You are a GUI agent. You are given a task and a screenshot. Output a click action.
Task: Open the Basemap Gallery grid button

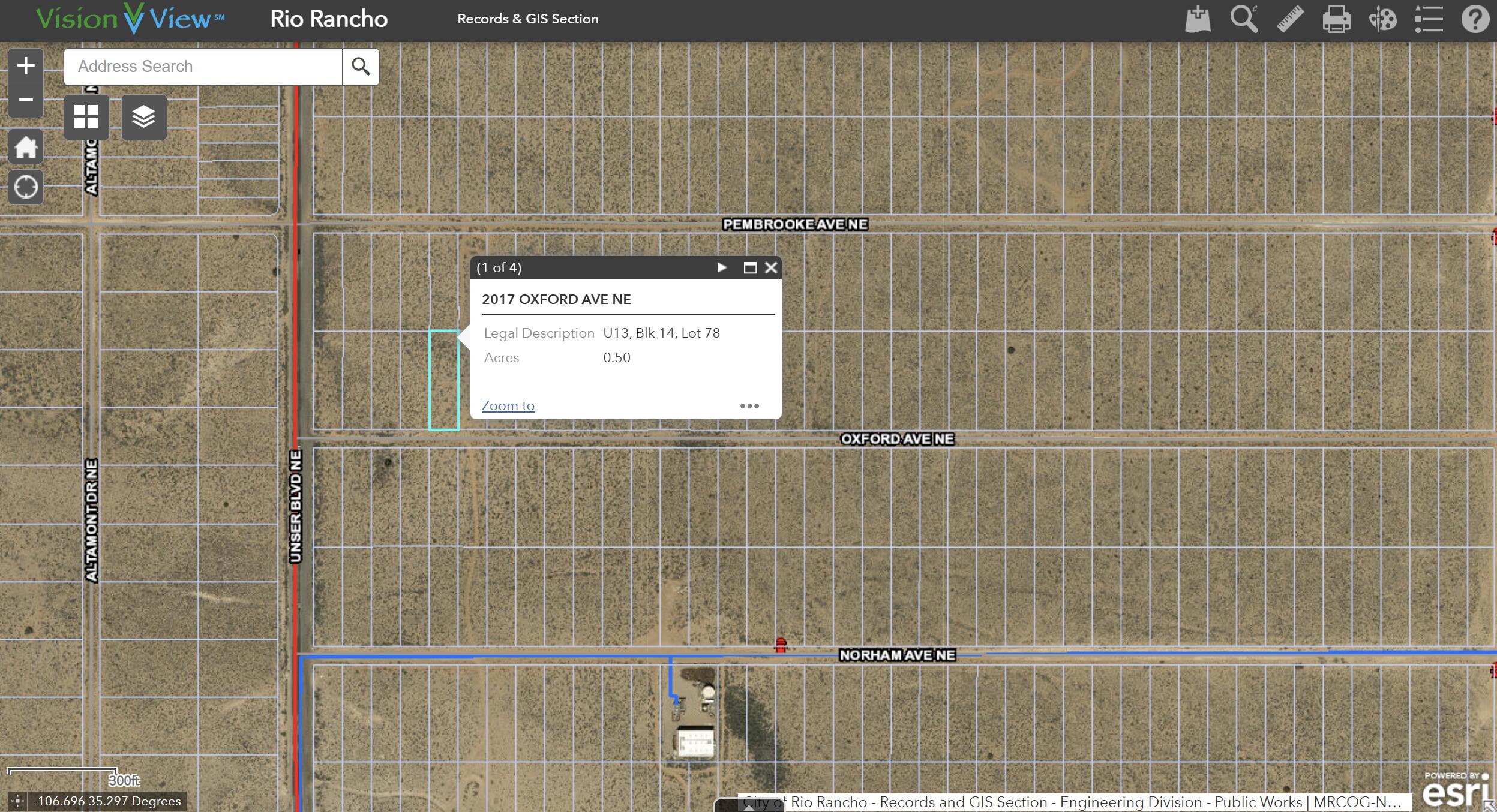tap(86, 117)
